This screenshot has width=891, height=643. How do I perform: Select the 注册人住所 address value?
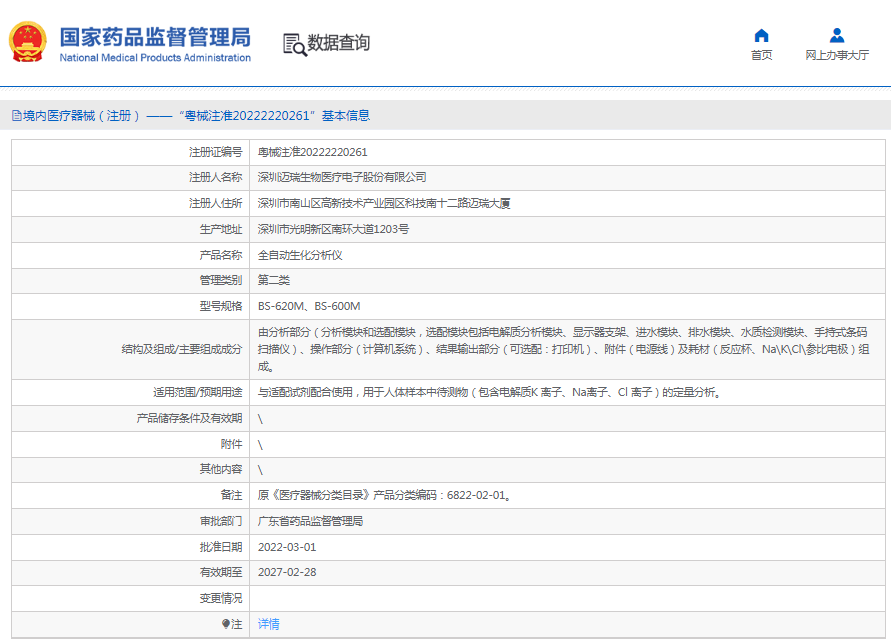click(x=384, y=203)
